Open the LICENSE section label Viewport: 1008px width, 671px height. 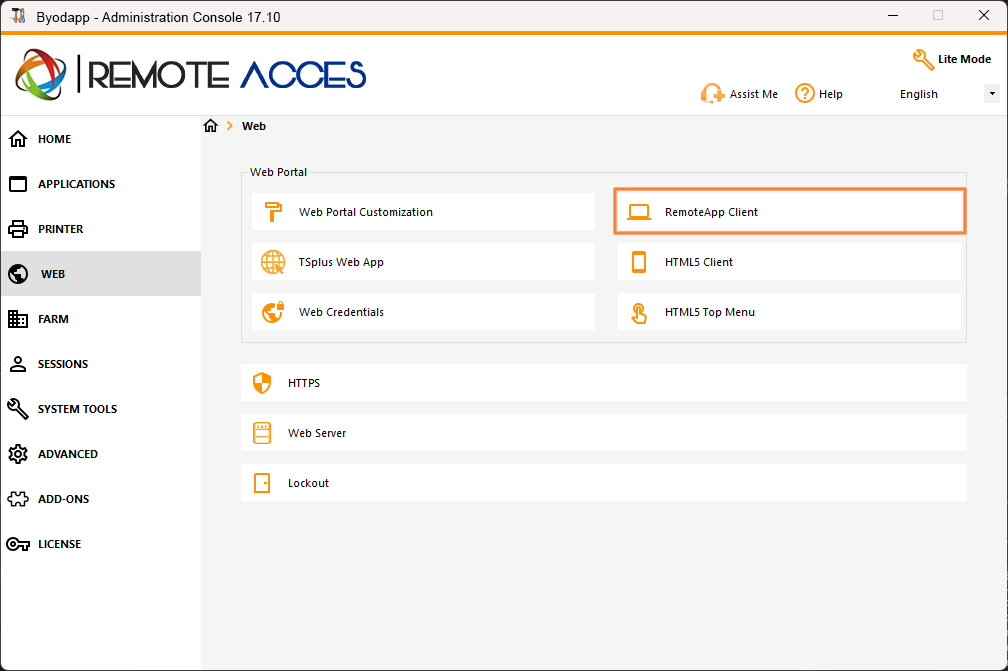59,544
